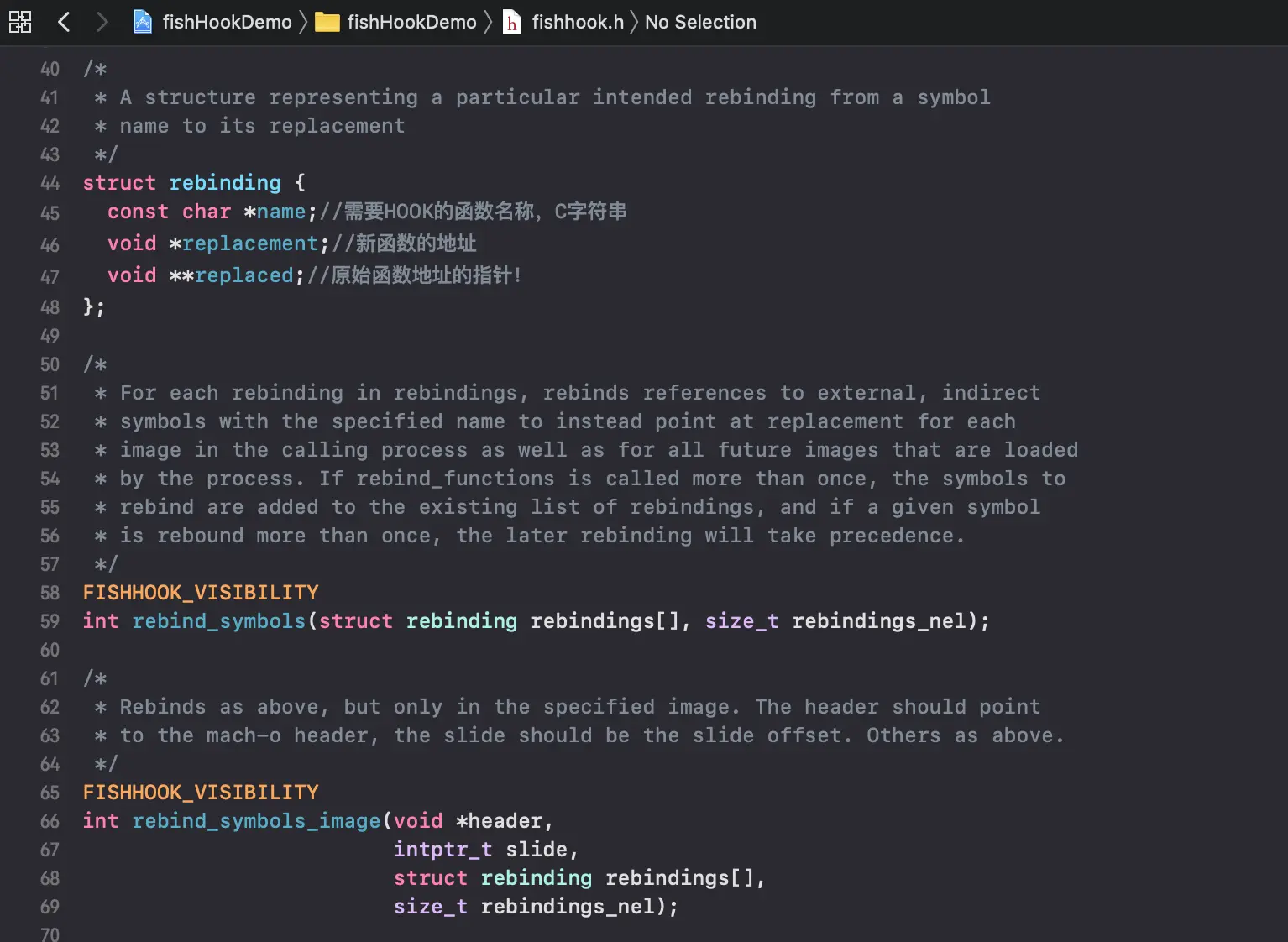This screenshot has height=942, width=1288.
Task: Click FISHHOOK_VISIBILITY macro on line 58
Action: point(201,593)
